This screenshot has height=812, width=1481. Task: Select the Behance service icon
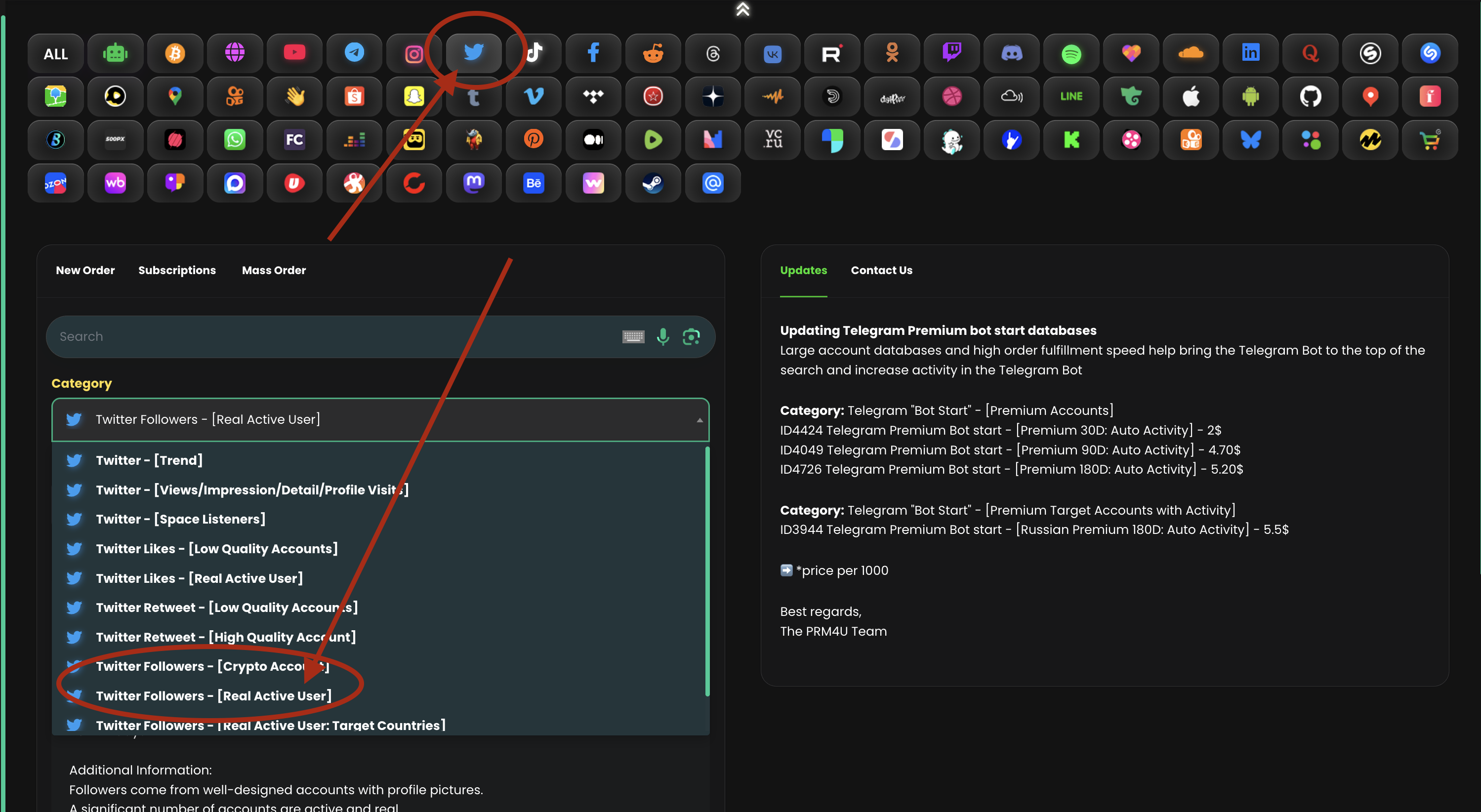coord(534,183)
